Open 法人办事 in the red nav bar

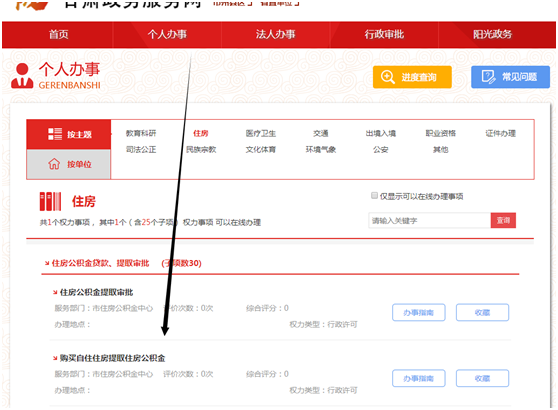tap(275, 35)
